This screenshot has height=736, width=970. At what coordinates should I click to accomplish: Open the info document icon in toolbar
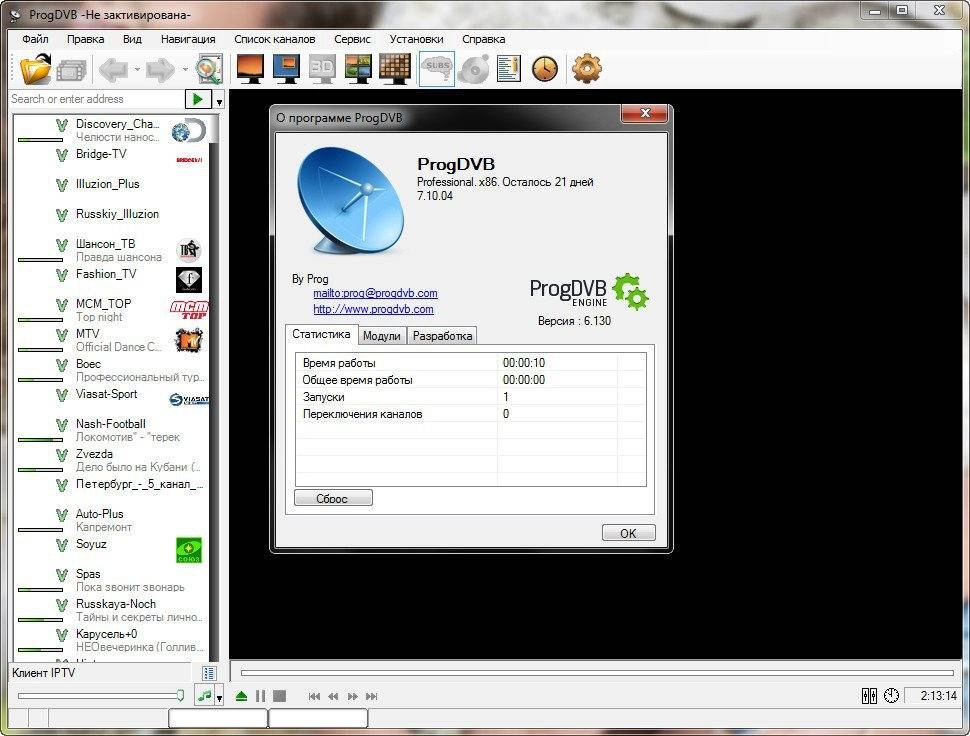509,69
